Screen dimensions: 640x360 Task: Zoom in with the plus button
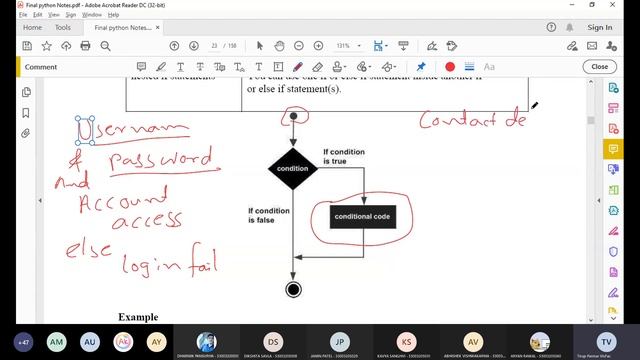coord(318,46)
